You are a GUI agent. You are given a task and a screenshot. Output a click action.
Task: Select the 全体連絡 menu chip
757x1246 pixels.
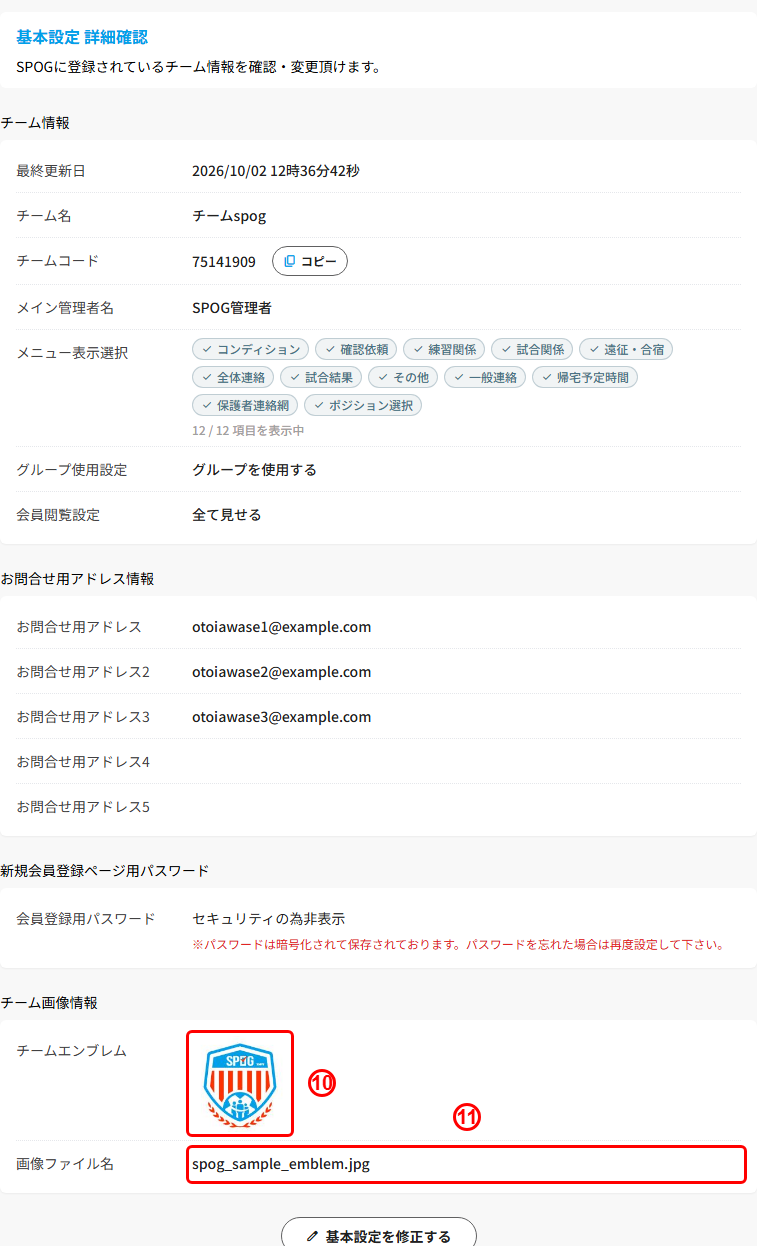coord(233,377)
